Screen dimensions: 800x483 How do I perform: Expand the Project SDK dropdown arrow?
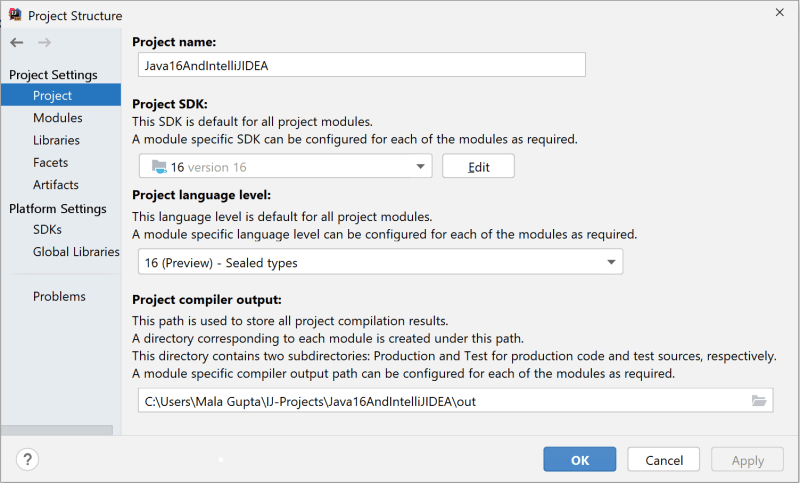click(x=420, y=166)
